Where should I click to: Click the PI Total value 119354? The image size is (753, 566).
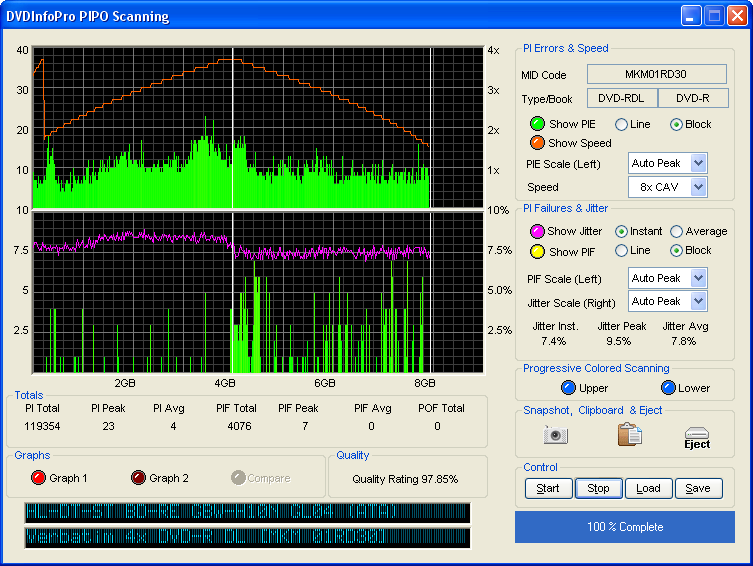click(42, 426)
